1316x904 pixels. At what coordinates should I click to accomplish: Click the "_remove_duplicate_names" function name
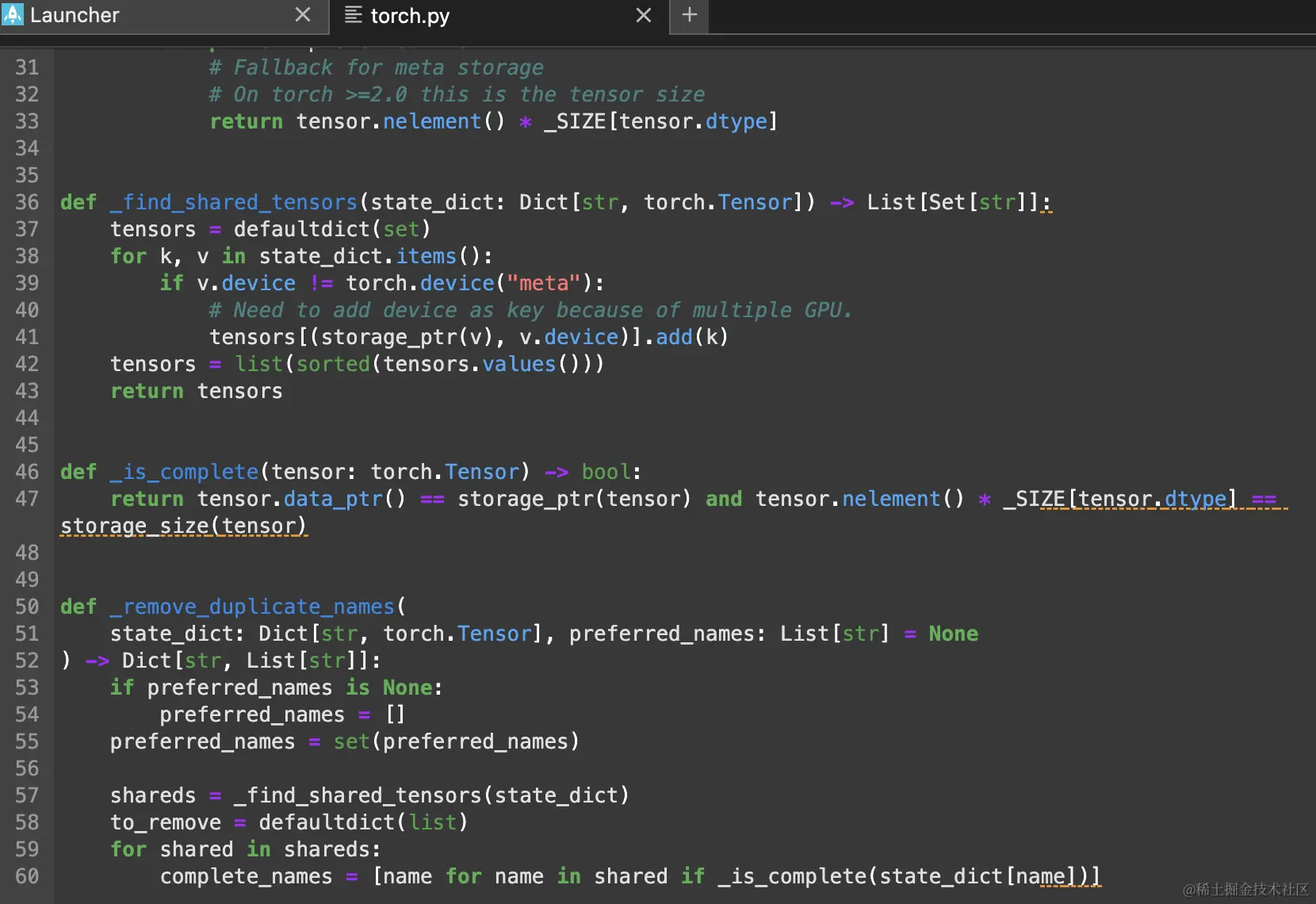[252, 607]
